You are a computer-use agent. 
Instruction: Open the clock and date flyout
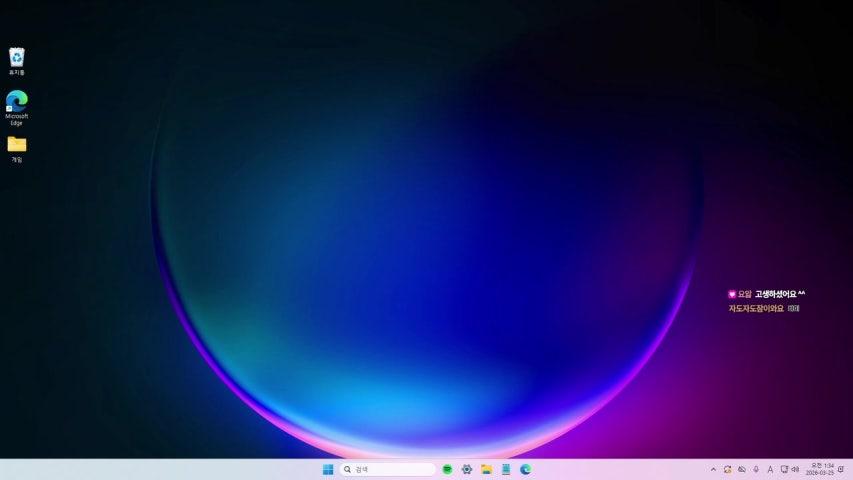pyautogui.click(x=820, y=469)
